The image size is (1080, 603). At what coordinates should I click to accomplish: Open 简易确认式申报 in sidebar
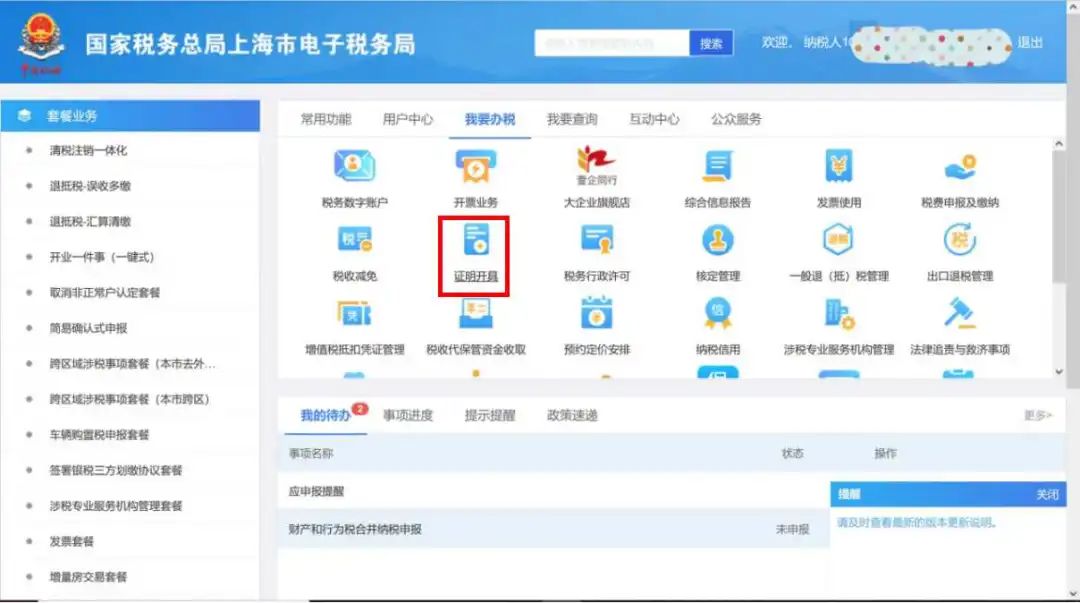click(88, 328)
